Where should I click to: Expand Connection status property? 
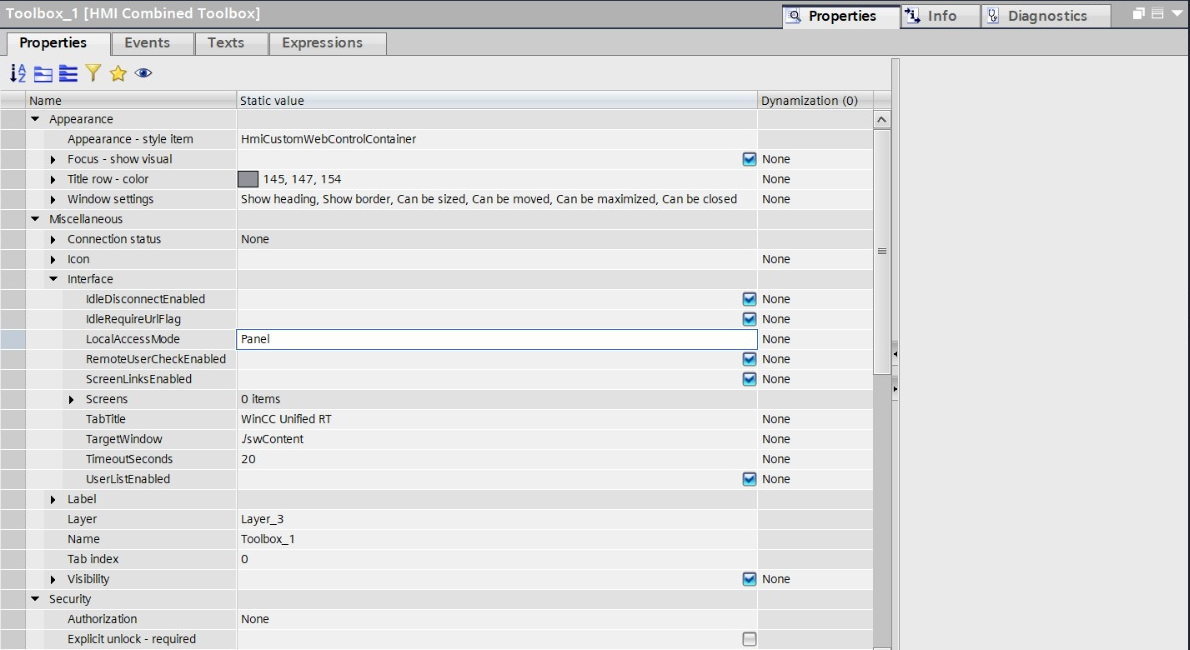(53, 239)
